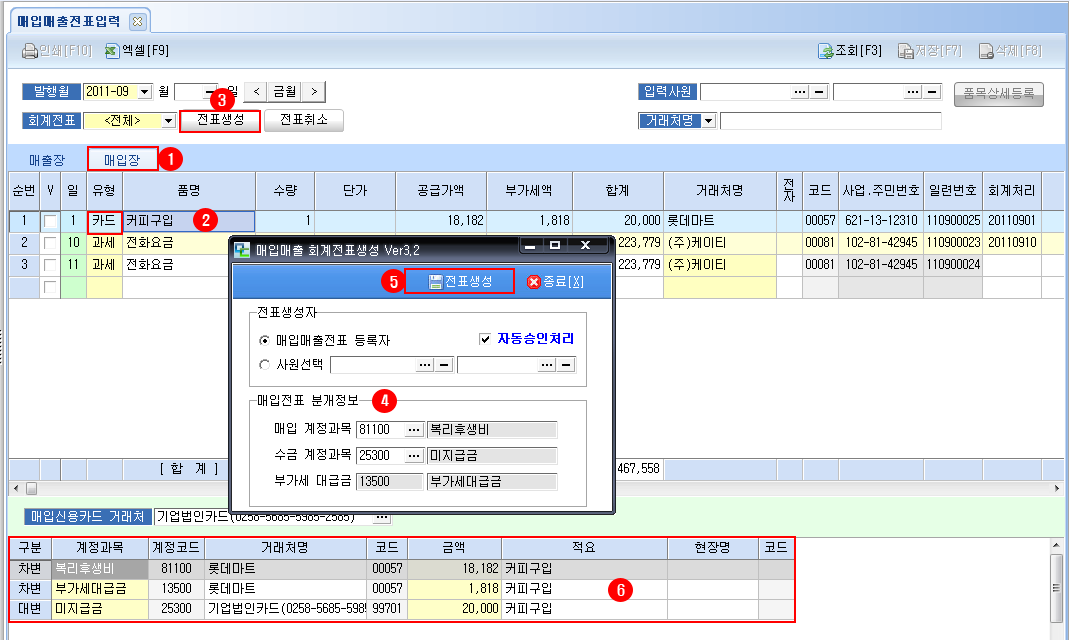1070x640 pixels.
Task: Select the 사원선택 radio button
Action: 264,364
